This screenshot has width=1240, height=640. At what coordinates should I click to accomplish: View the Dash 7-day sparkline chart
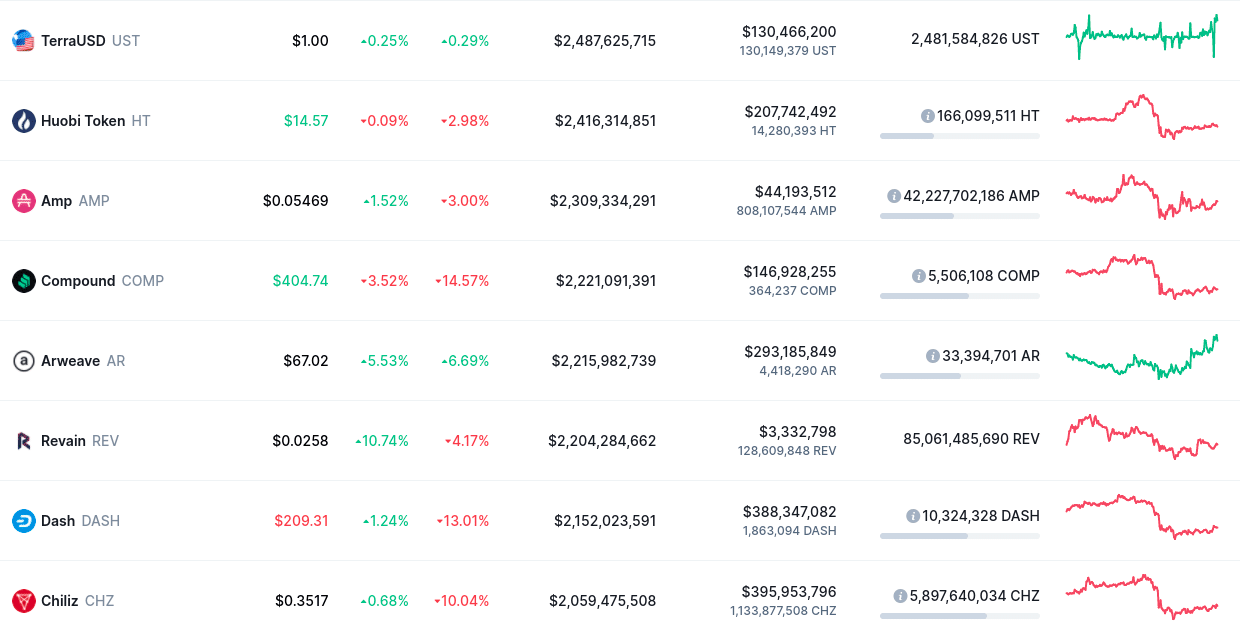1142,517
